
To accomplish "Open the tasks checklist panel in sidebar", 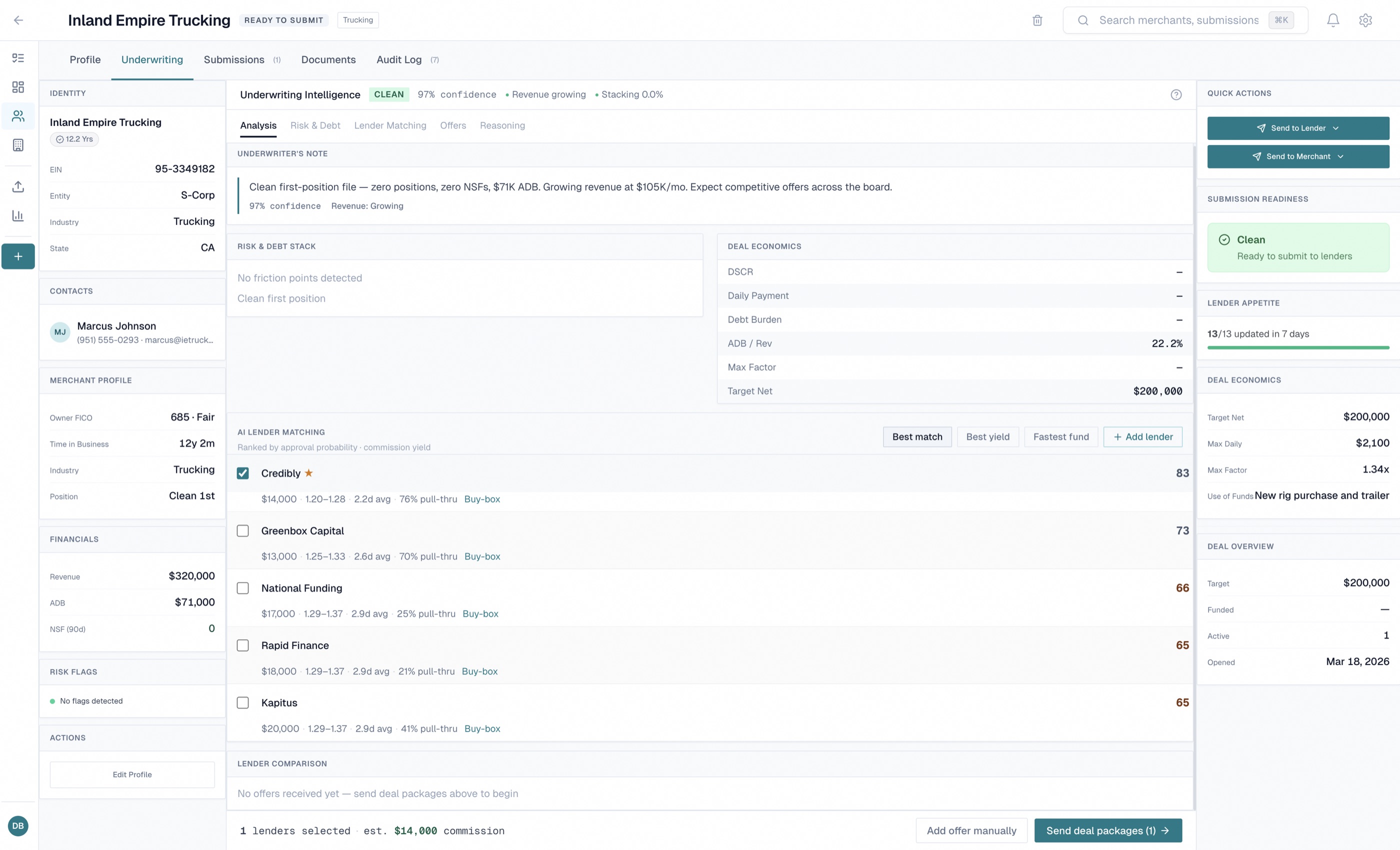I will point(17,58).
